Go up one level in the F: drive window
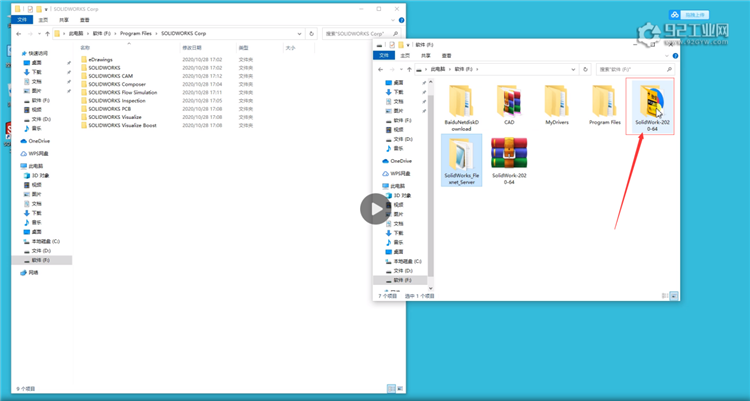The width and height of the screenshot is (750, 401). (409, 69)
